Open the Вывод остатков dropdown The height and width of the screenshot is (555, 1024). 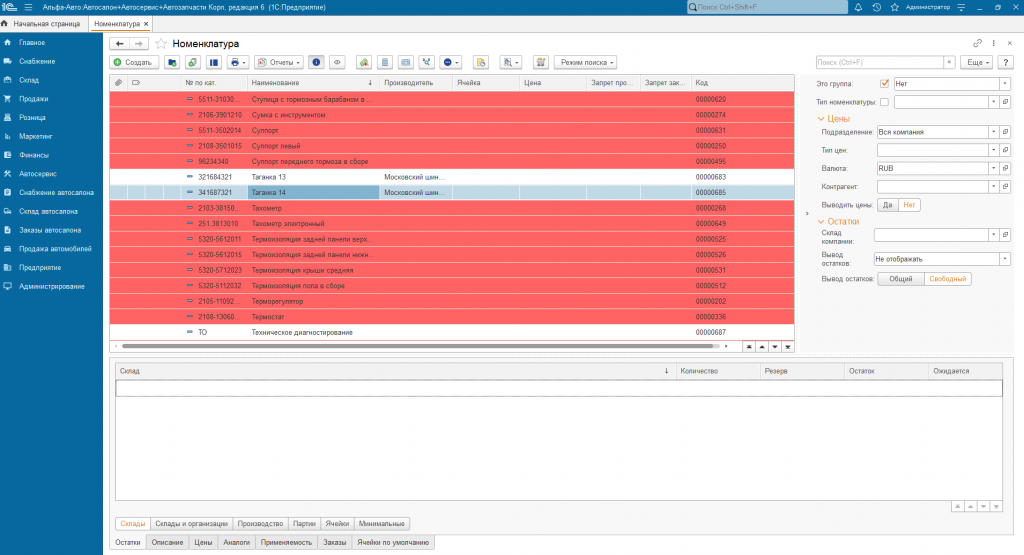(1004, 259)
